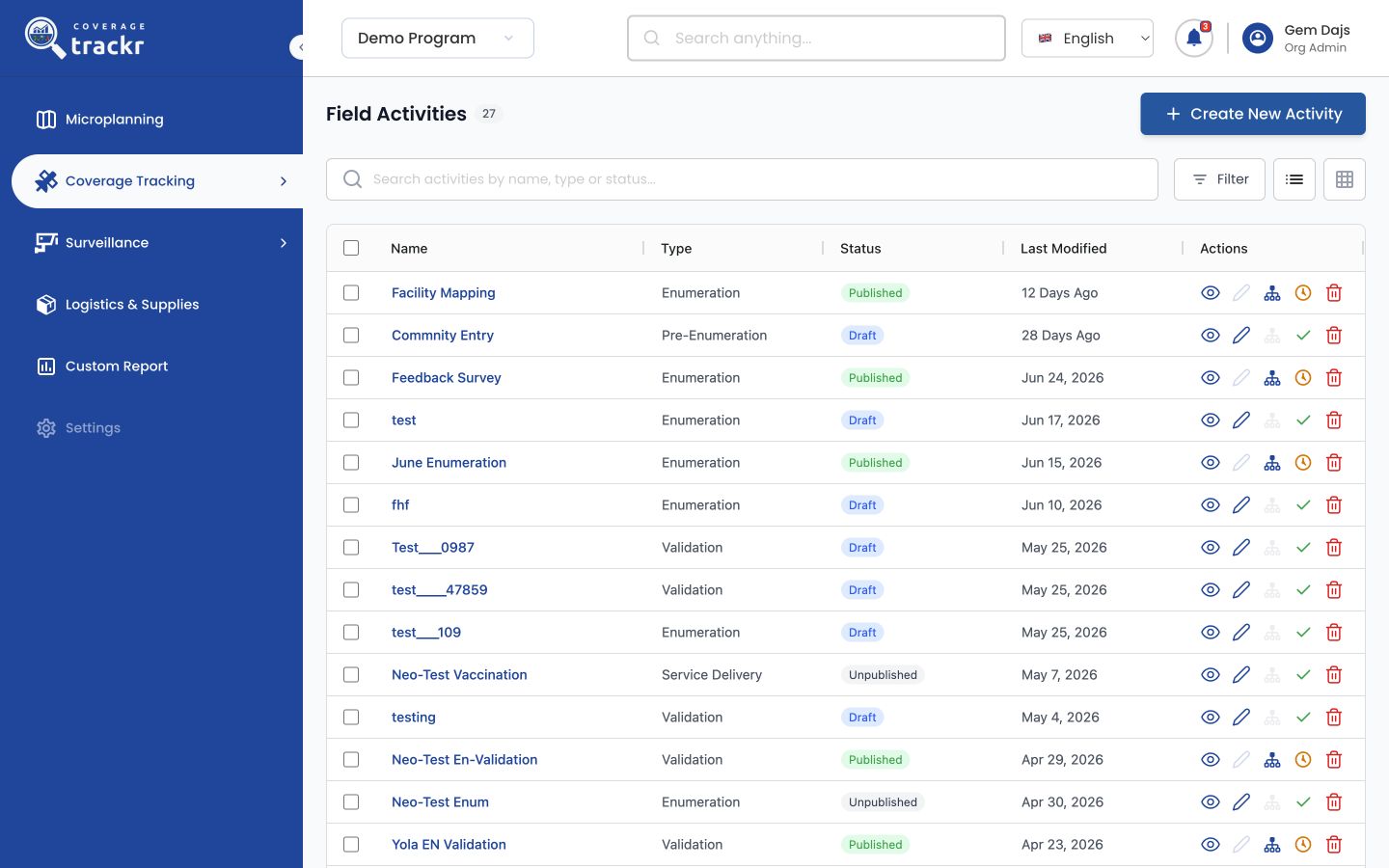Click checkmark icon for fhf row

1303,505
